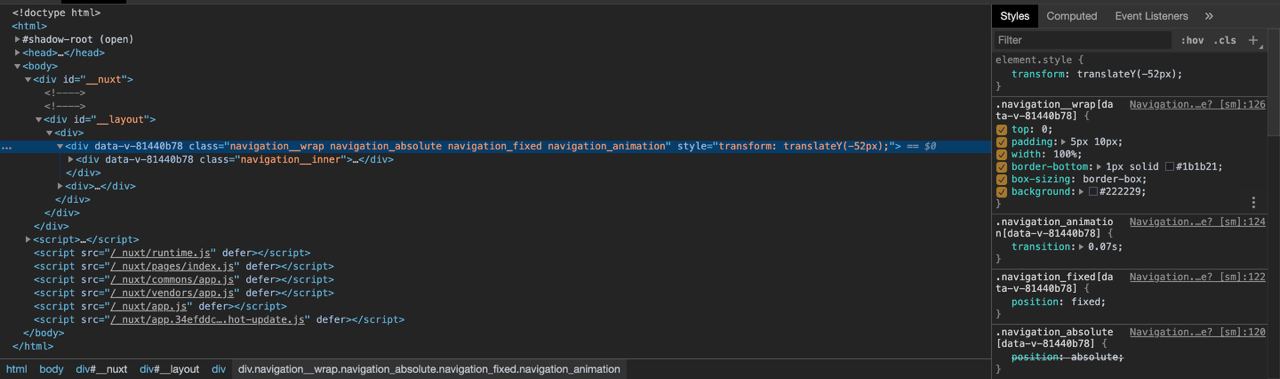This screenshot has width=1280, height=379.
Task: Click the three-dot actions beside selected DOM node
Action: pyautogui.click(x=7, y=146)
